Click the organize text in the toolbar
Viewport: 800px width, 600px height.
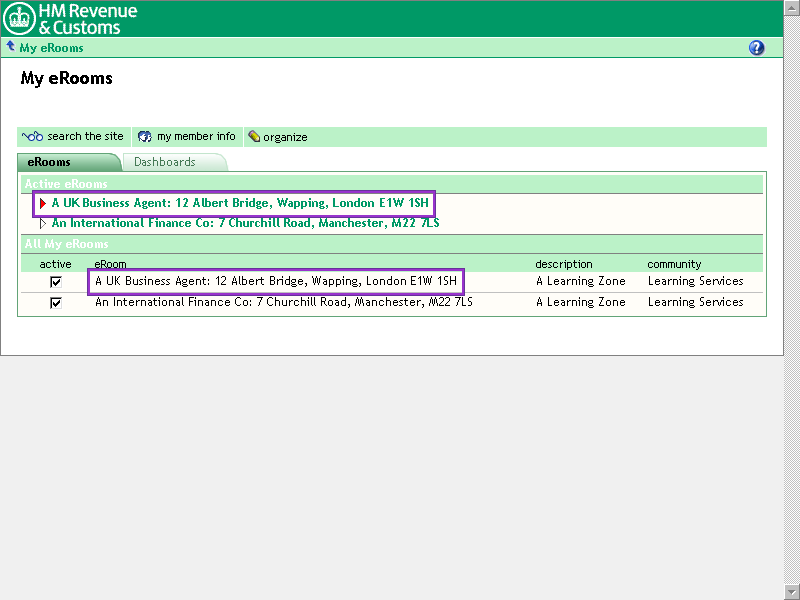click(x=285, y=137)
